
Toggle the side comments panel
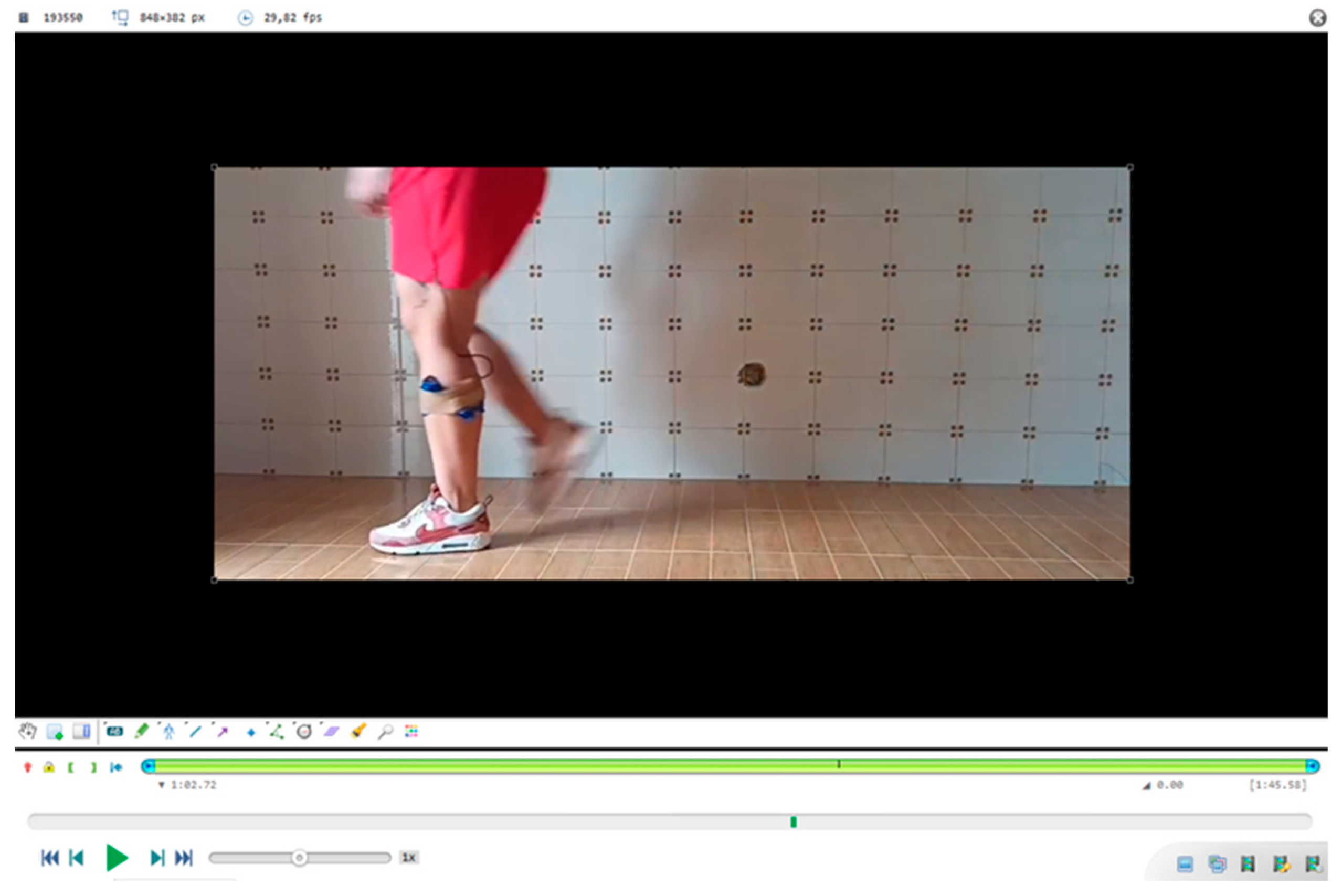pyautogui.click(x=82, y=731)
